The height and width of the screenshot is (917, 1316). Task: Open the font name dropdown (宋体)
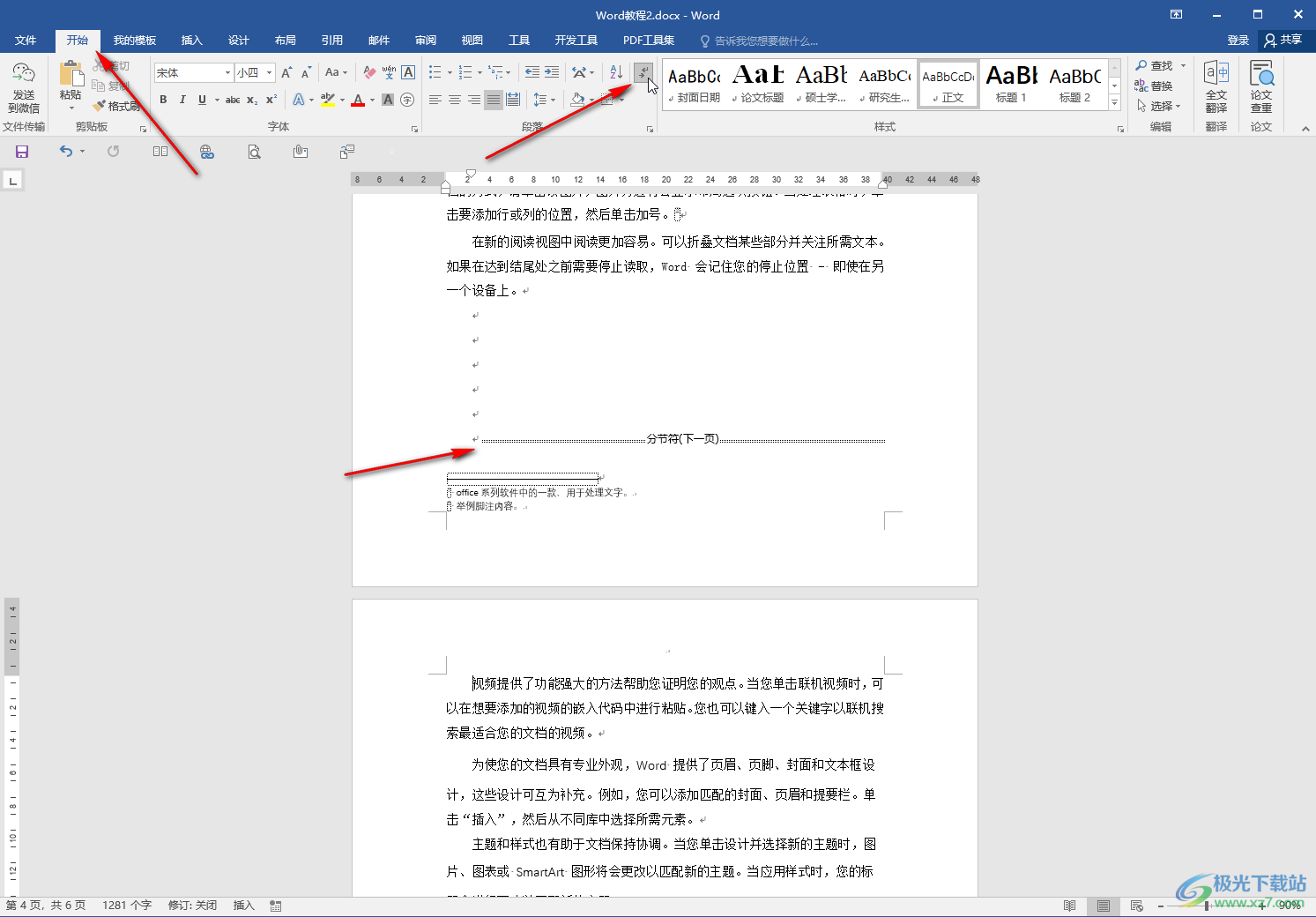(x=227, y=73)
